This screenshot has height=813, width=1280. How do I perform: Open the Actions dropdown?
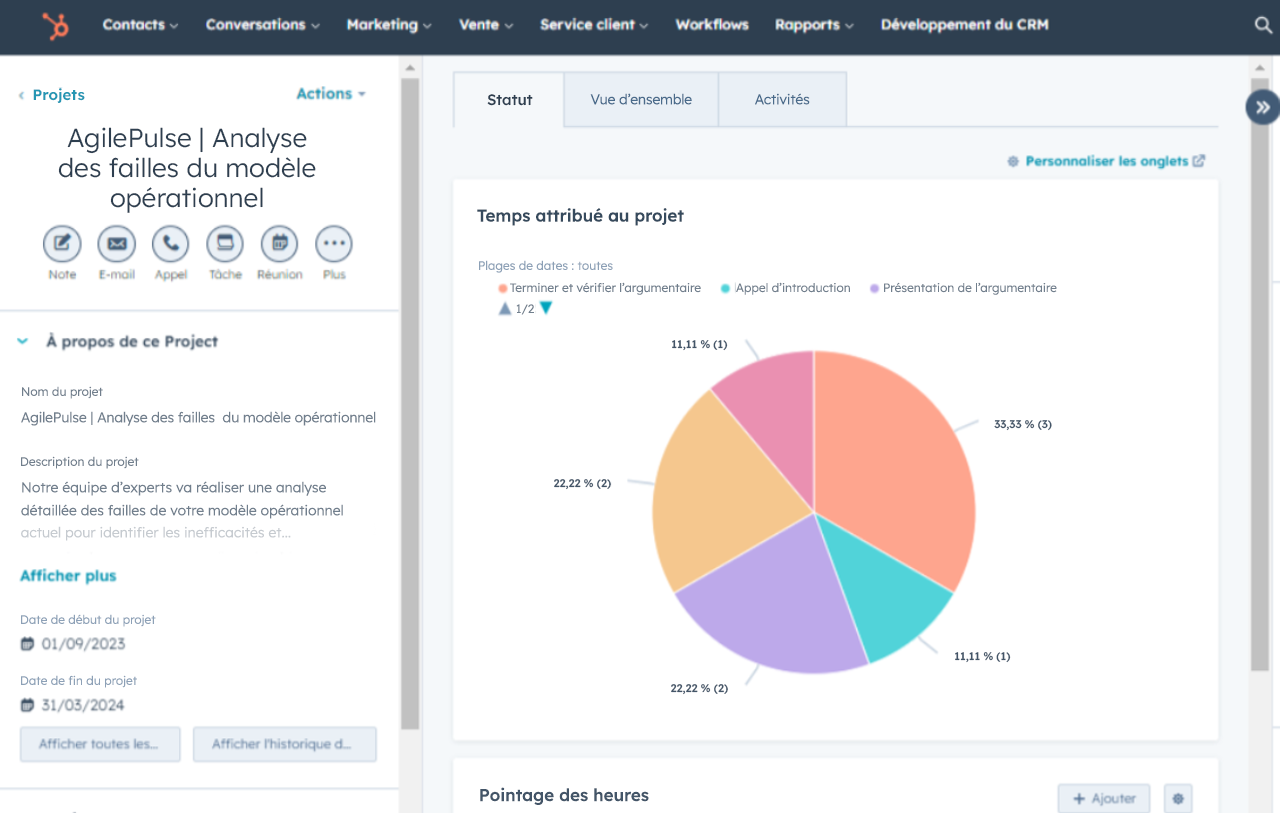[x=330, y=94]
